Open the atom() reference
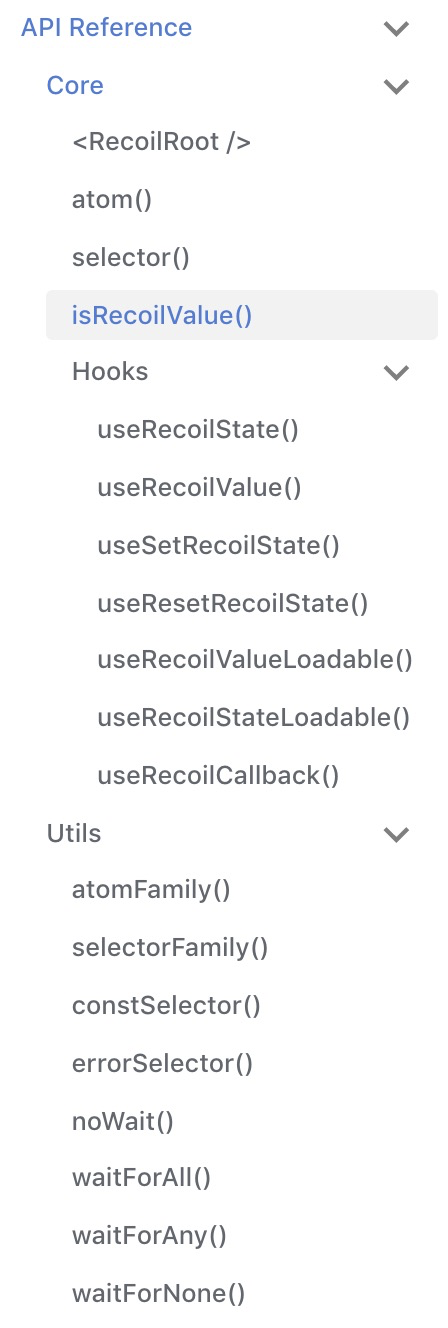This screenshot has width=448, height=1328. [x=112, y=200]
